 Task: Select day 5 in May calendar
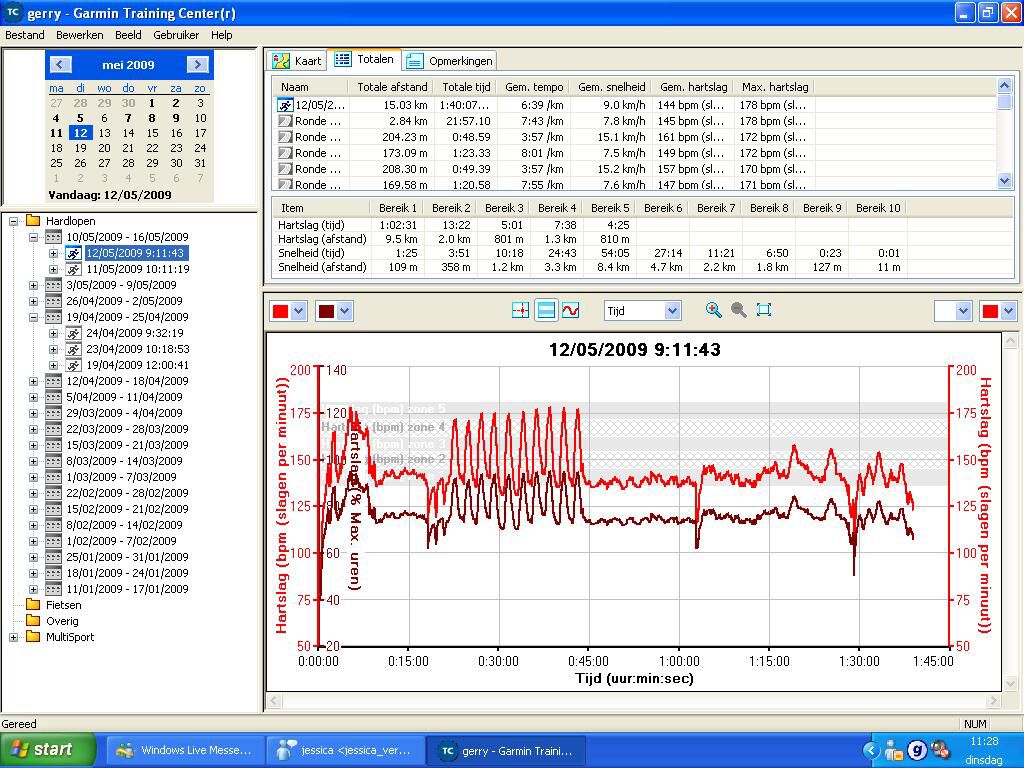click(80, 118)
